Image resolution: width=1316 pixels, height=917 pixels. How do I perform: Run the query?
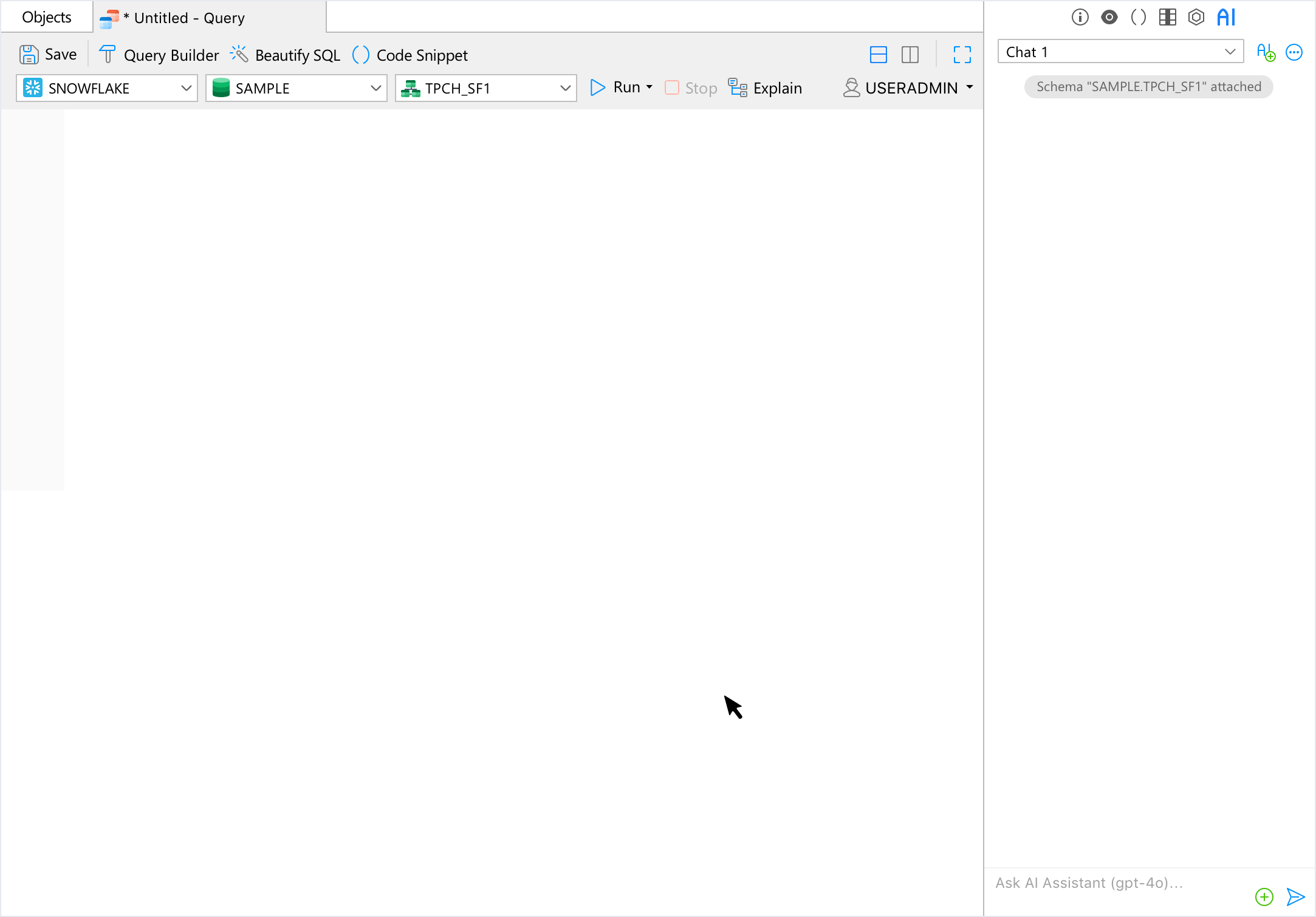tap(615, 87)
